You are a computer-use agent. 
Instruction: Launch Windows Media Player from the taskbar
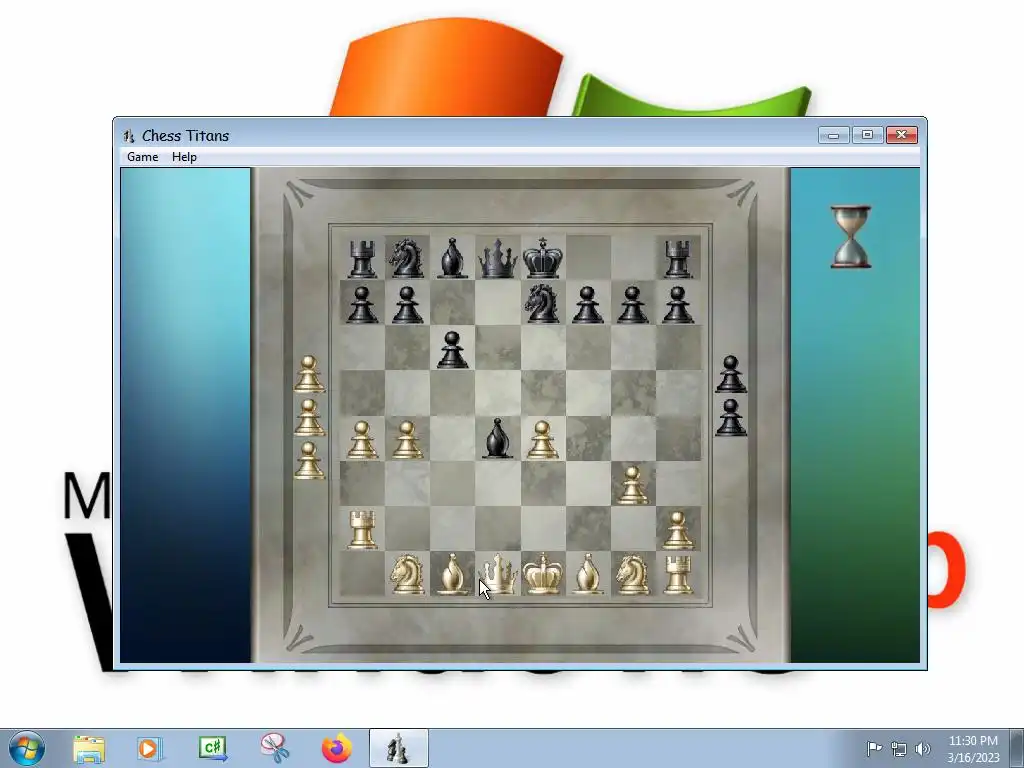click(149, 749)
